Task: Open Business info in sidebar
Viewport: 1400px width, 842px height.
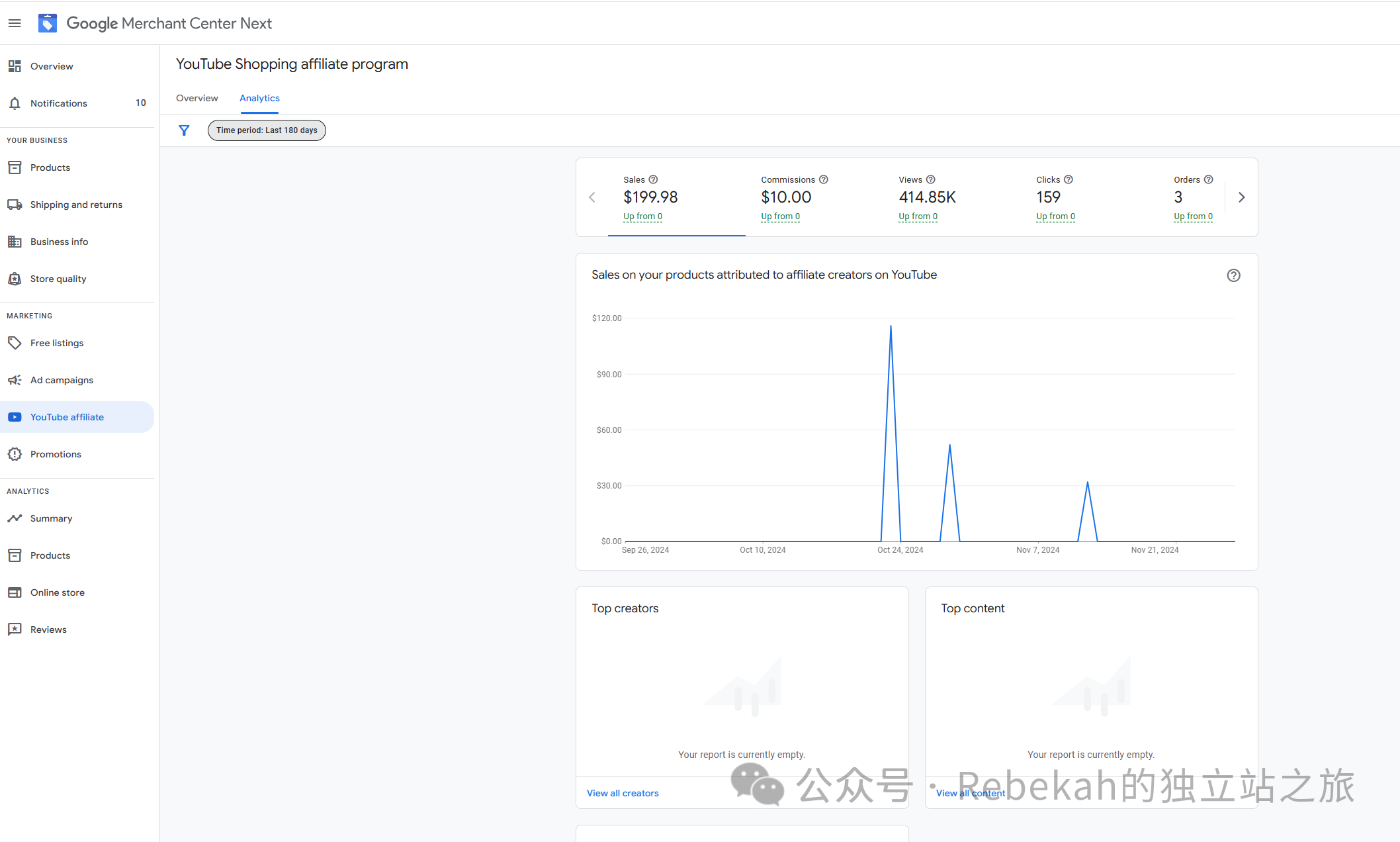Action: tap(77, 242)
